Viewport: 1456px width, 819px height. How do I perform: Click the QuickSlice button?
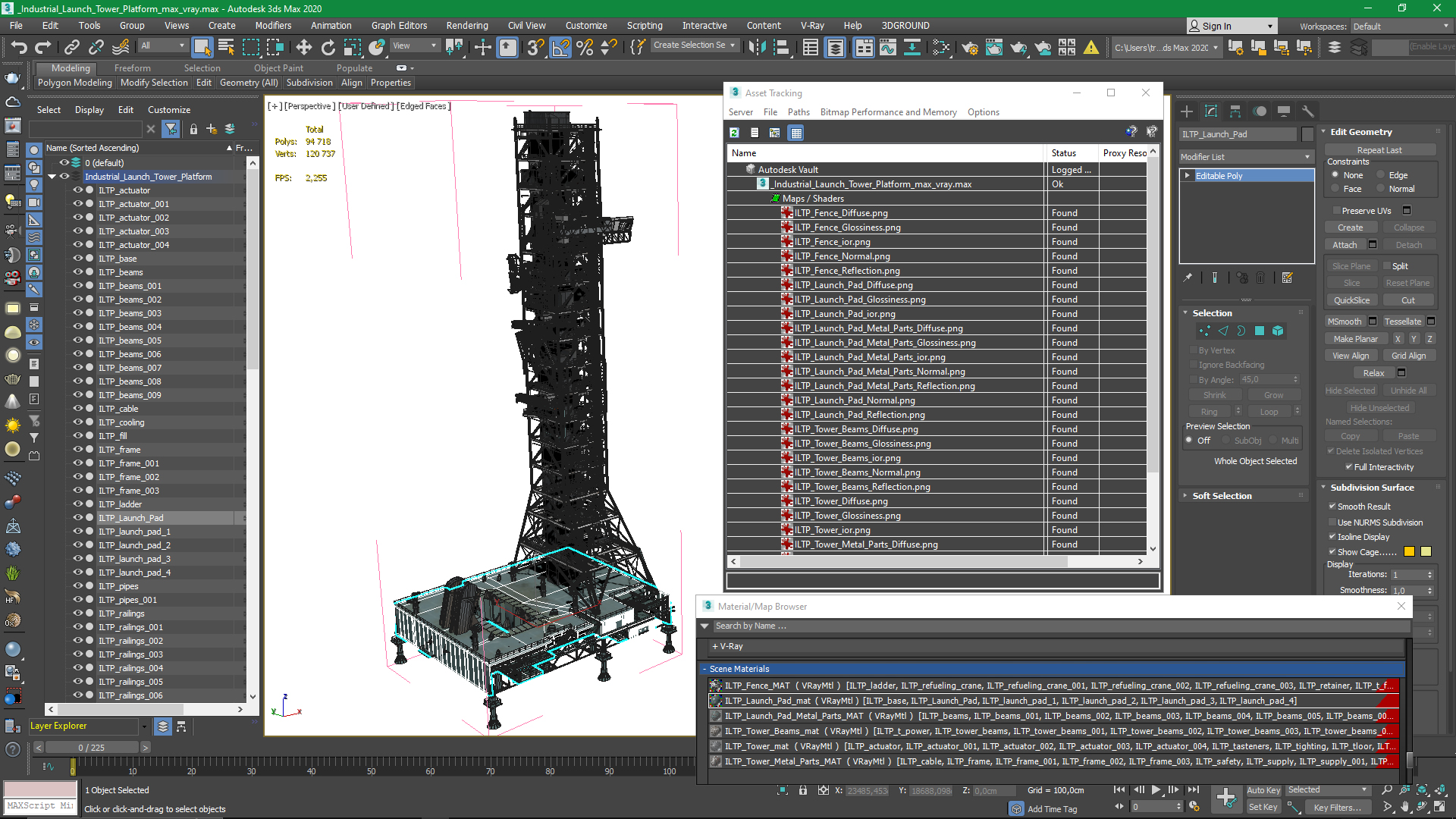[1351, 300]
